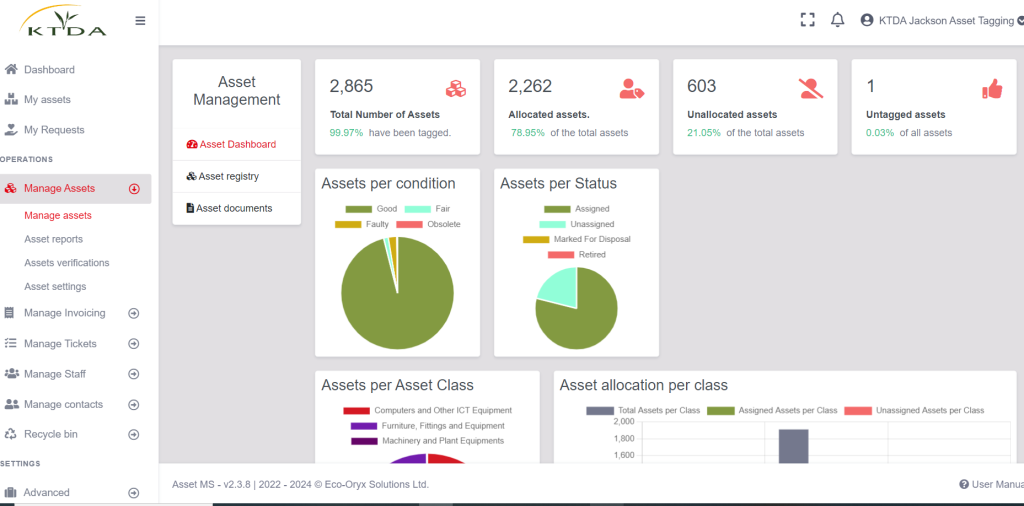
Task: Open Asset reports link in sidebar
Action: coord(53,239)
